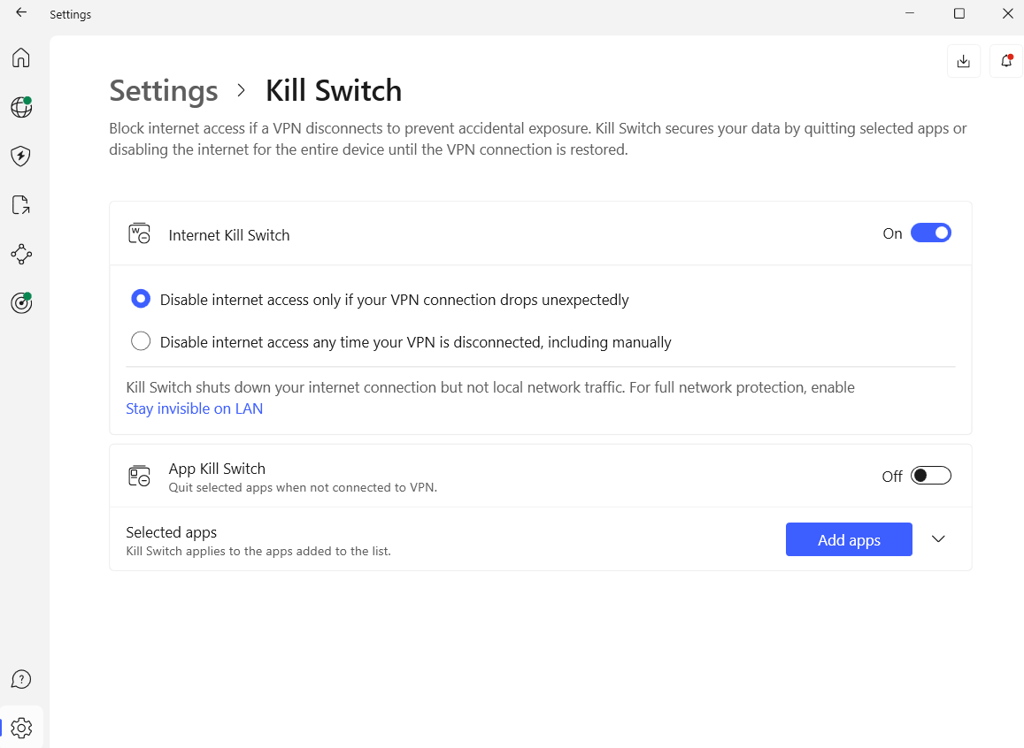Minimize the Settings window
The height and width of the screenshot is (748, 1024).
(x=910, y=13)
